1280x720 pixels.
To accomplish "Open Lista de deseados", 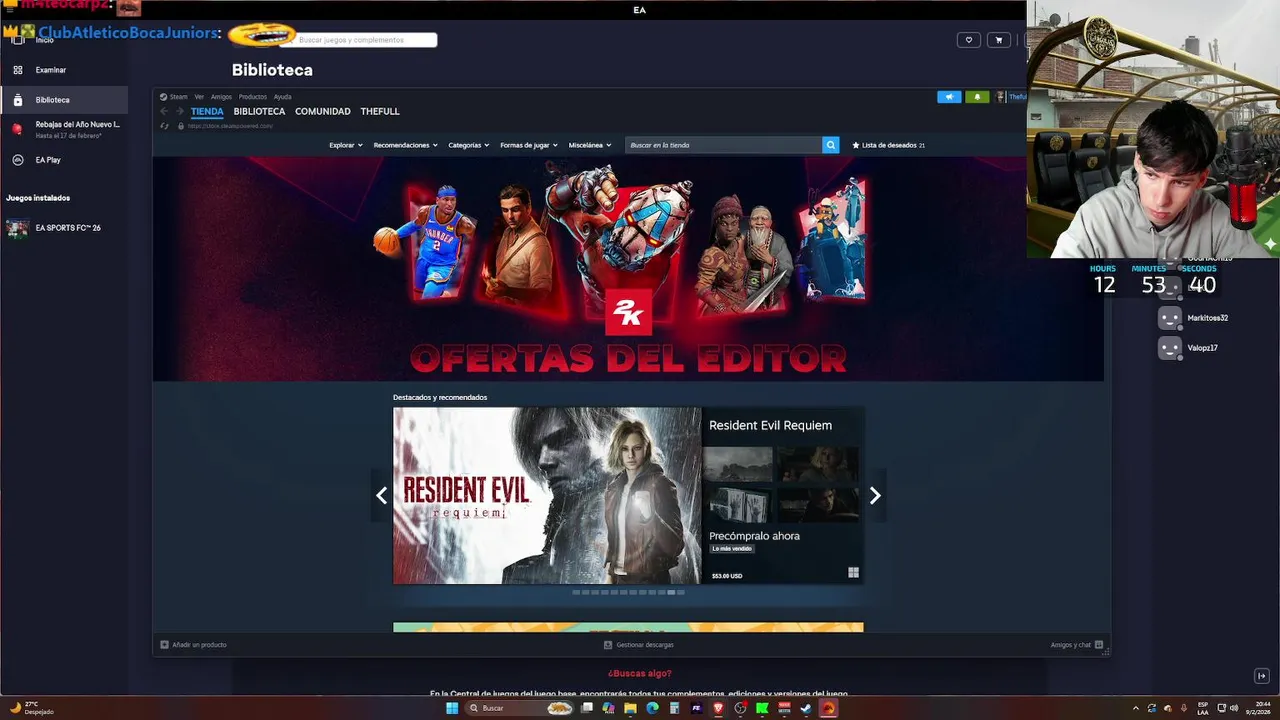I will tap(888, 145).
